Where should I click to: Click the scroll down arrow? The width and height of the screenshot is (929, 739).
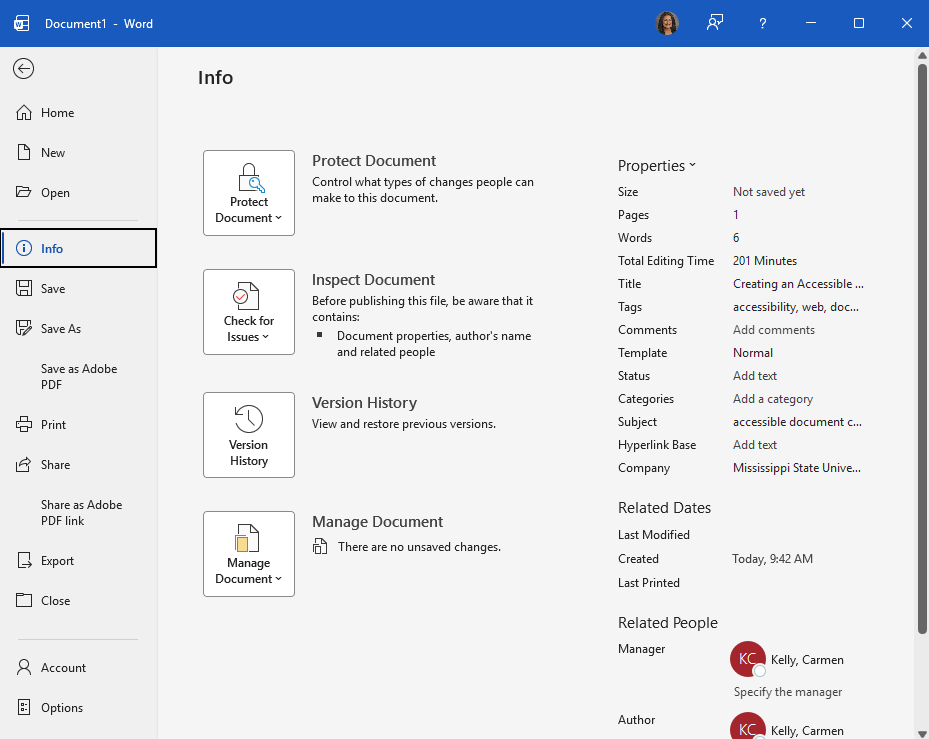(922, 734)
